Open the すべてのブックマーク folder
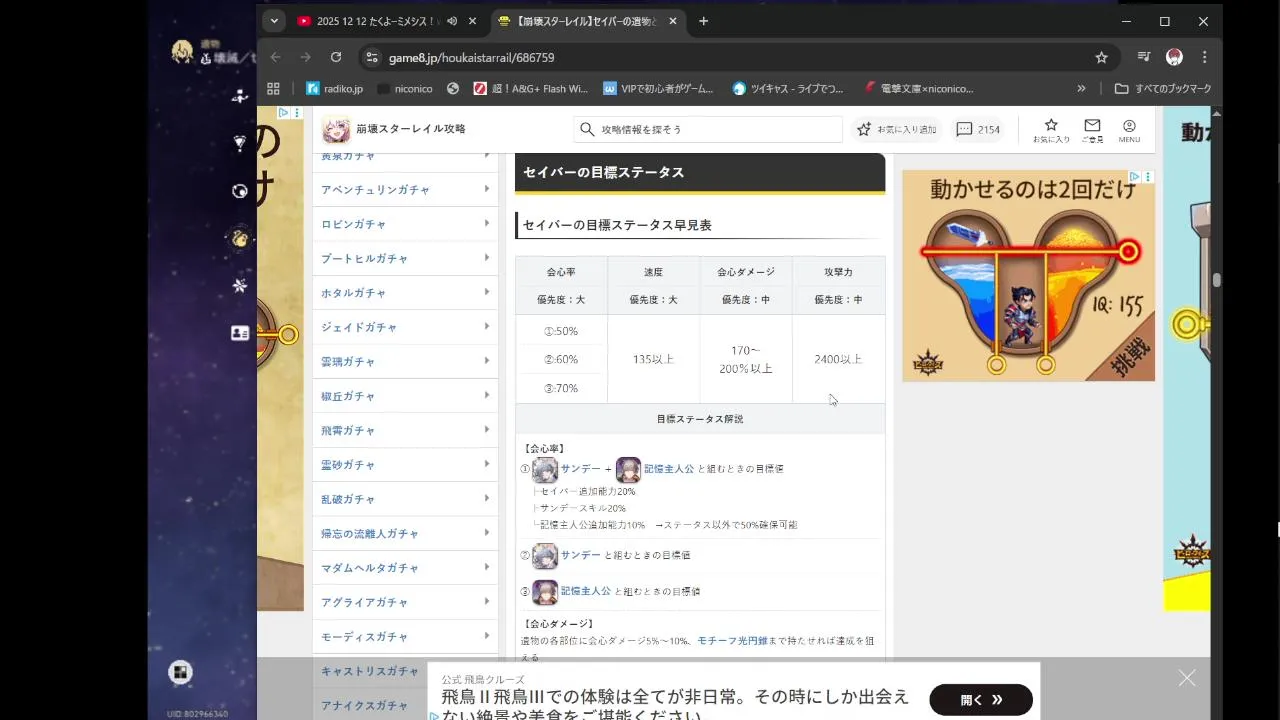This screenshot has width=1280, height=720. [x=1163, y=88]
